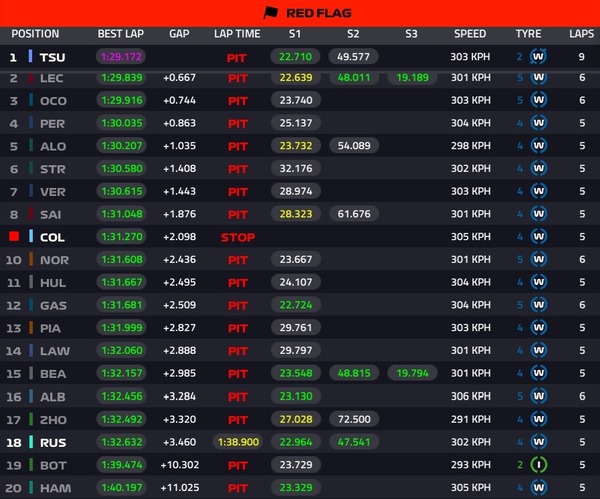Click the STOP status in COL row
Screen dimensions: 600x499
click(238, 237)
